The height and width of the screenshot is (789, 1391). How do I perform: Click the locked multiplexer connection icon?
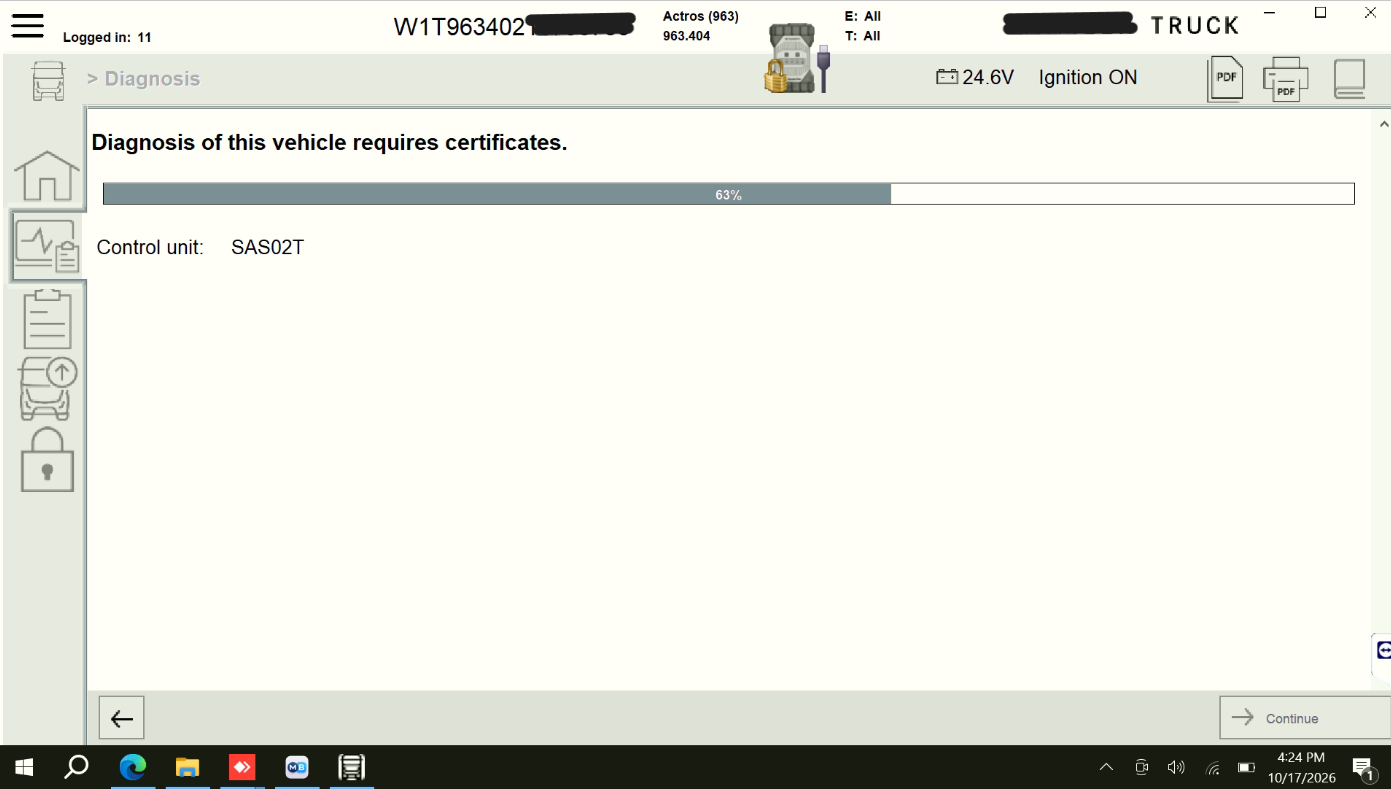coord(797,60)
